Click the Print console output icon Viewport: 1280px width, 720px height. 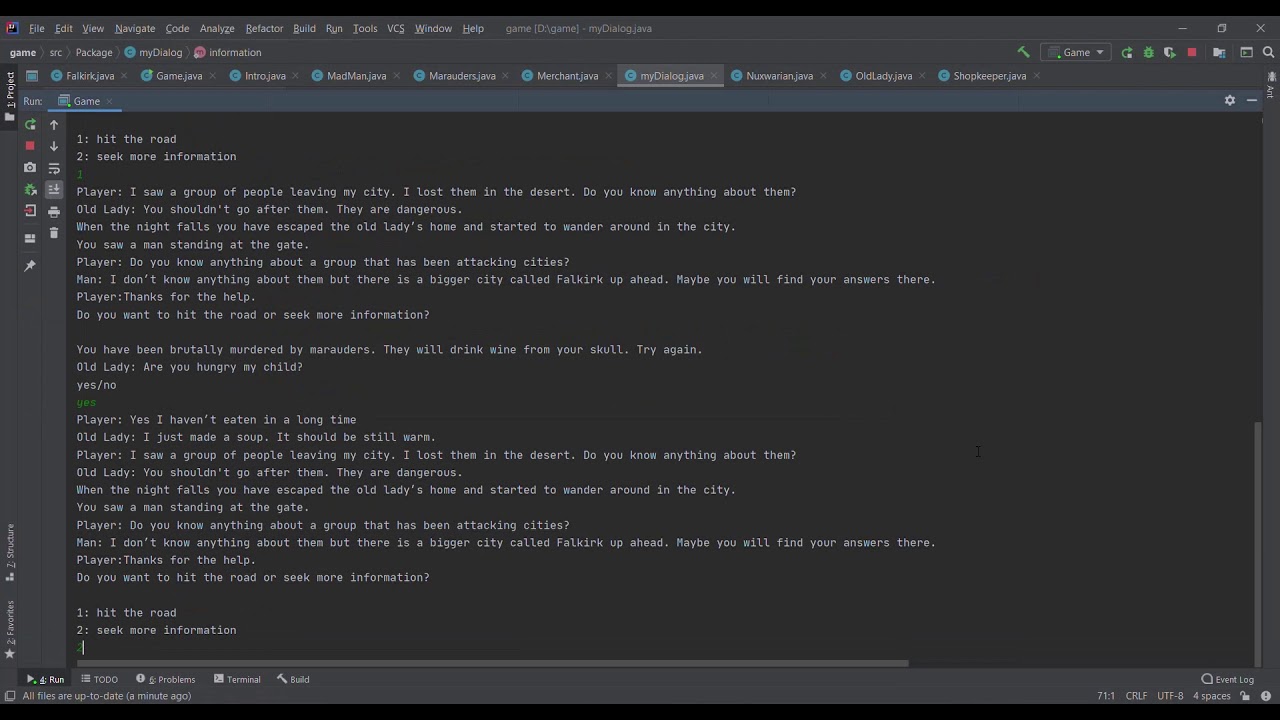54,211
